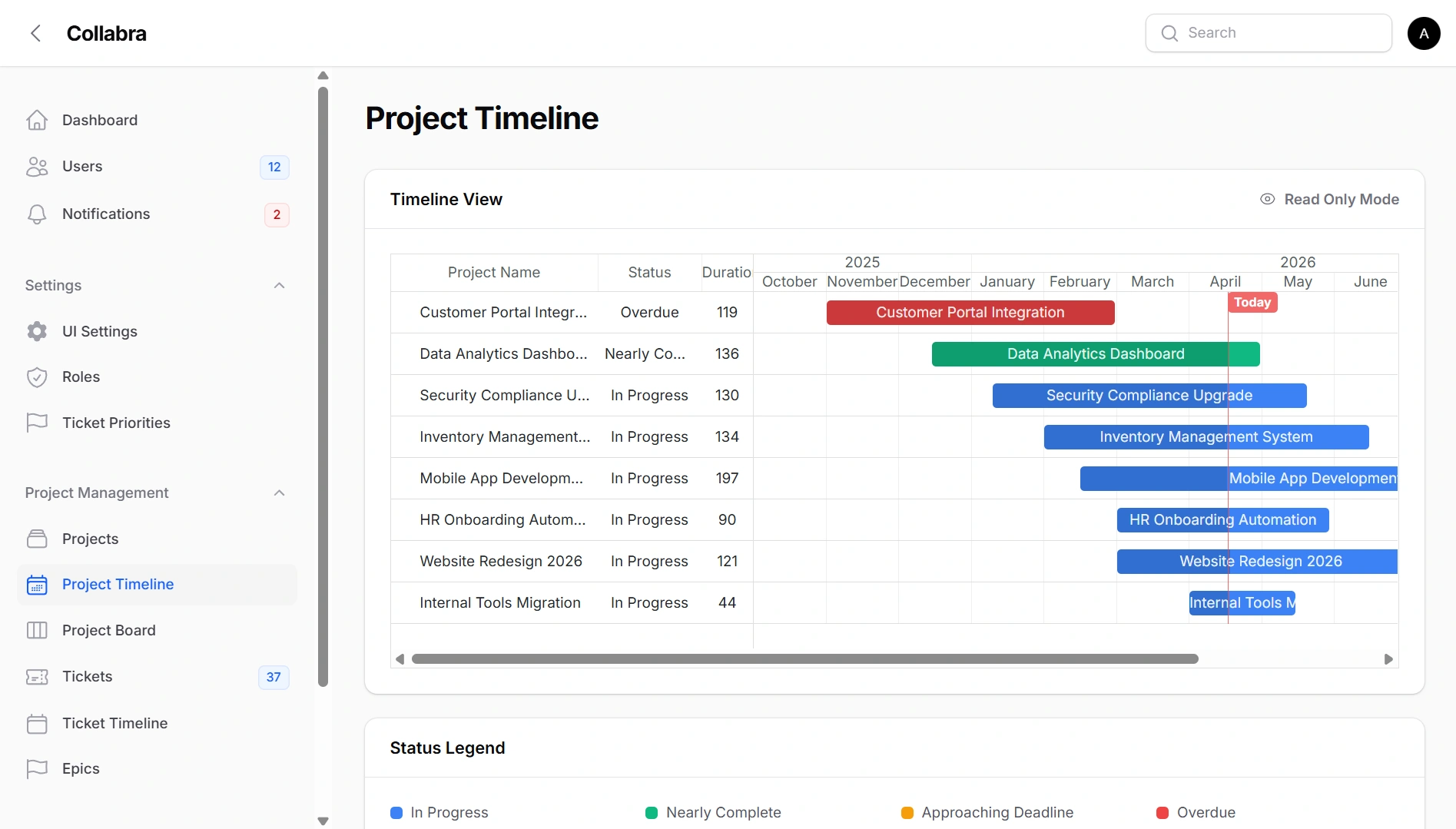This screenshot has height=829, width=1456.
Task: Click the sidebar scroll down arrow
Action: pyautogui.click(x=323, y=821)
